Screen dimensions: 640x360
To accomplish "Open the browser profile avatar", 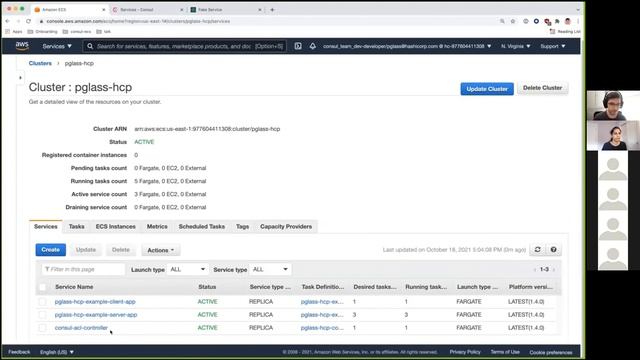I will [x=568, y=21].
